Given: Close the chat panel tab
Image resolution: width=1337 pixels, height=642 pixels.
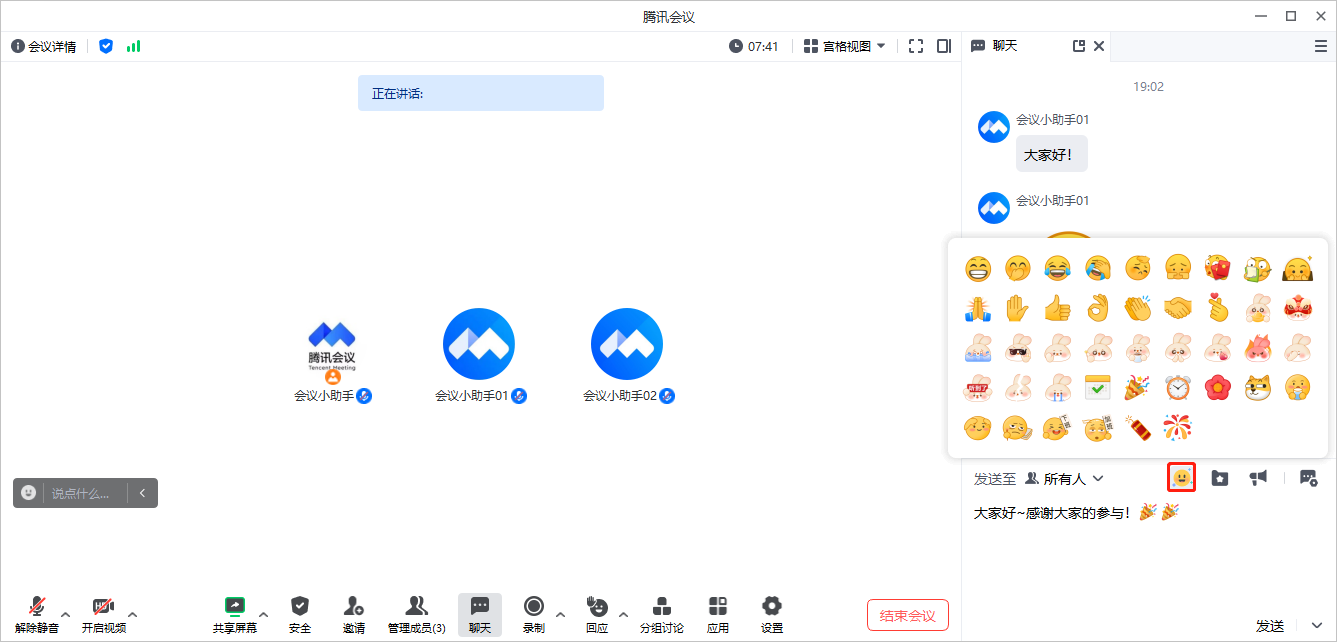Looking at the screenshot, I should [1099, 46].
